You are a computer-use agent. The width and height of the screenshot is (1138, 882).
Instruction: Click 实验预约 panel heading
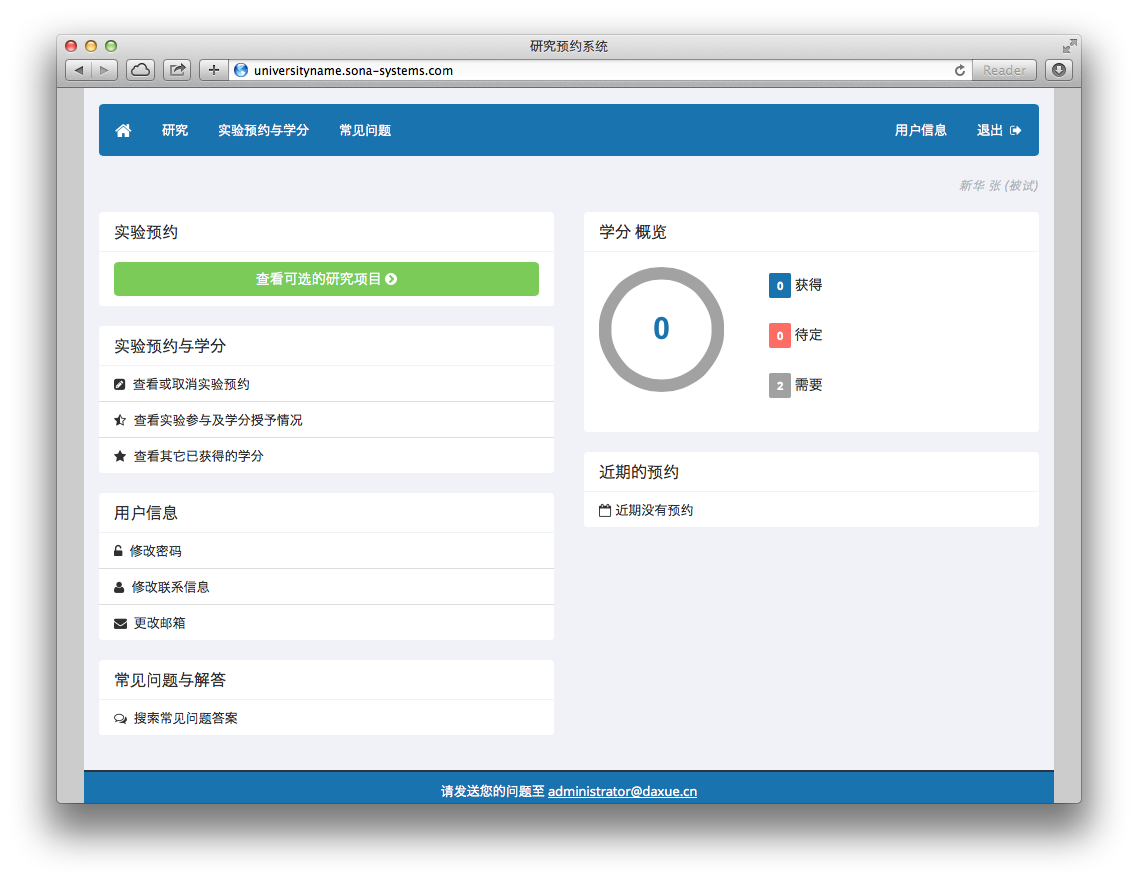pyautogui.click(x=146, y=232)
